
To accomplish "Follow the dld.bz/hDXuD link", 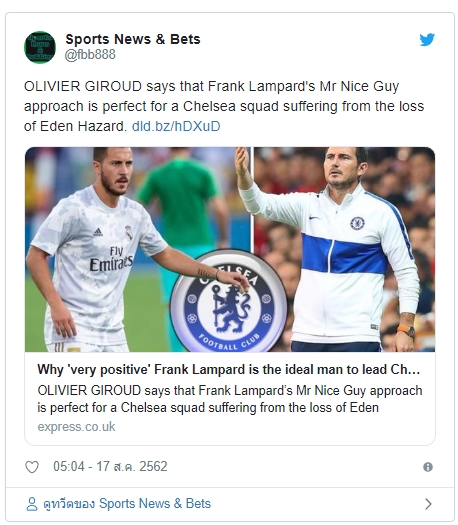I will click(176, 127).
